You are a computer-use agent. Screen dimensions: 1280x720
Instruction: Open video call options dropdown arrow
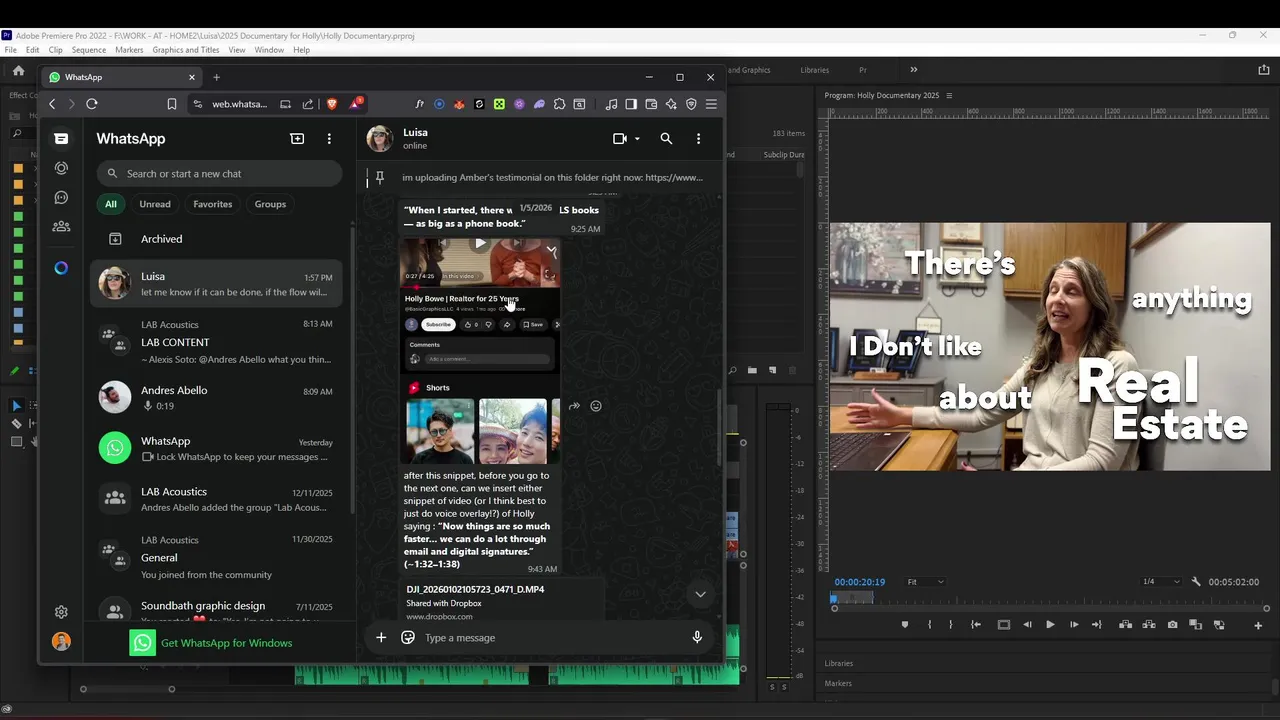pos(637,139)
